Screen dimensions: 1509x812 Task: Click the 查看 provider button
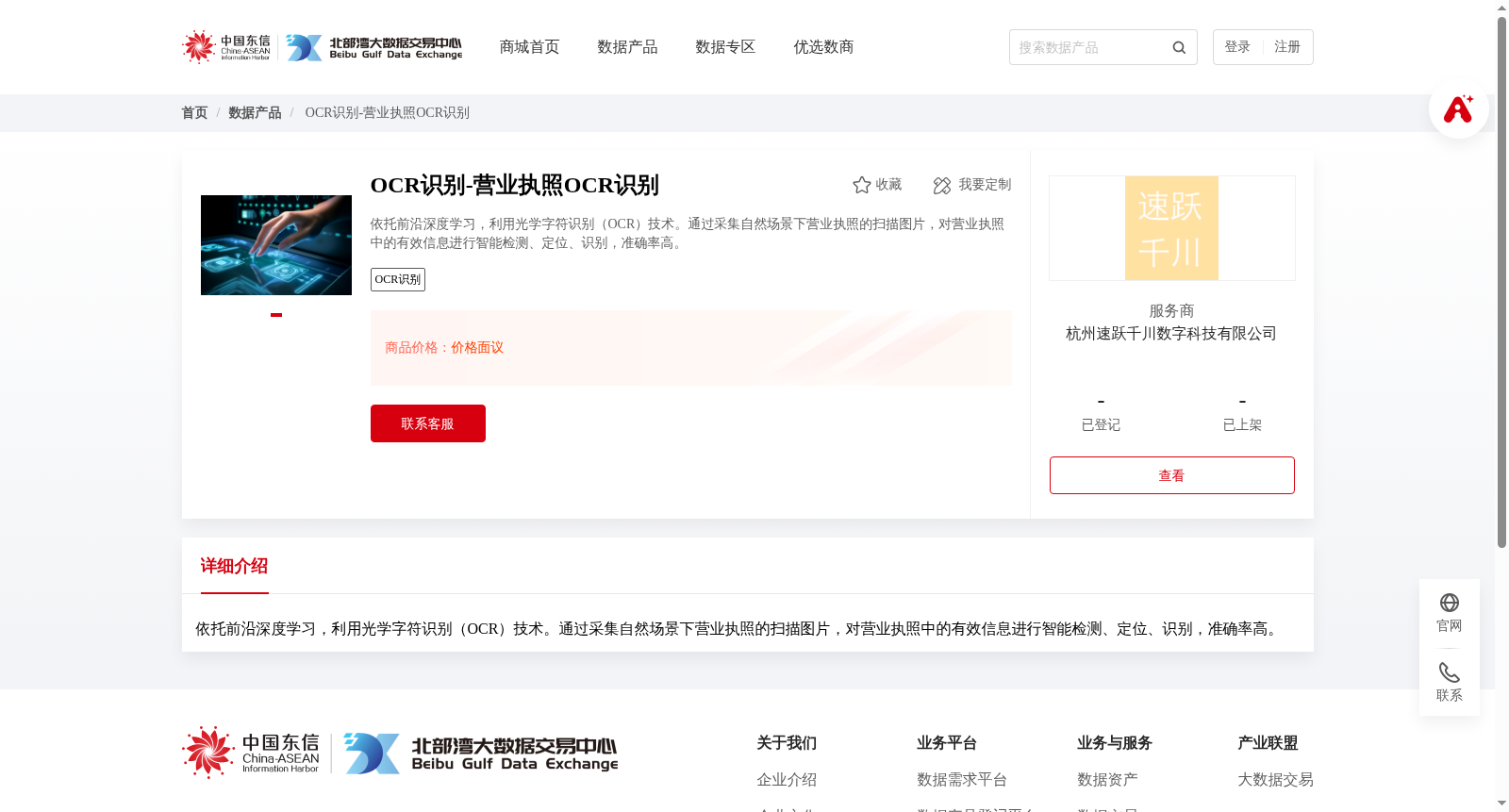click(x=1171, y=475)
